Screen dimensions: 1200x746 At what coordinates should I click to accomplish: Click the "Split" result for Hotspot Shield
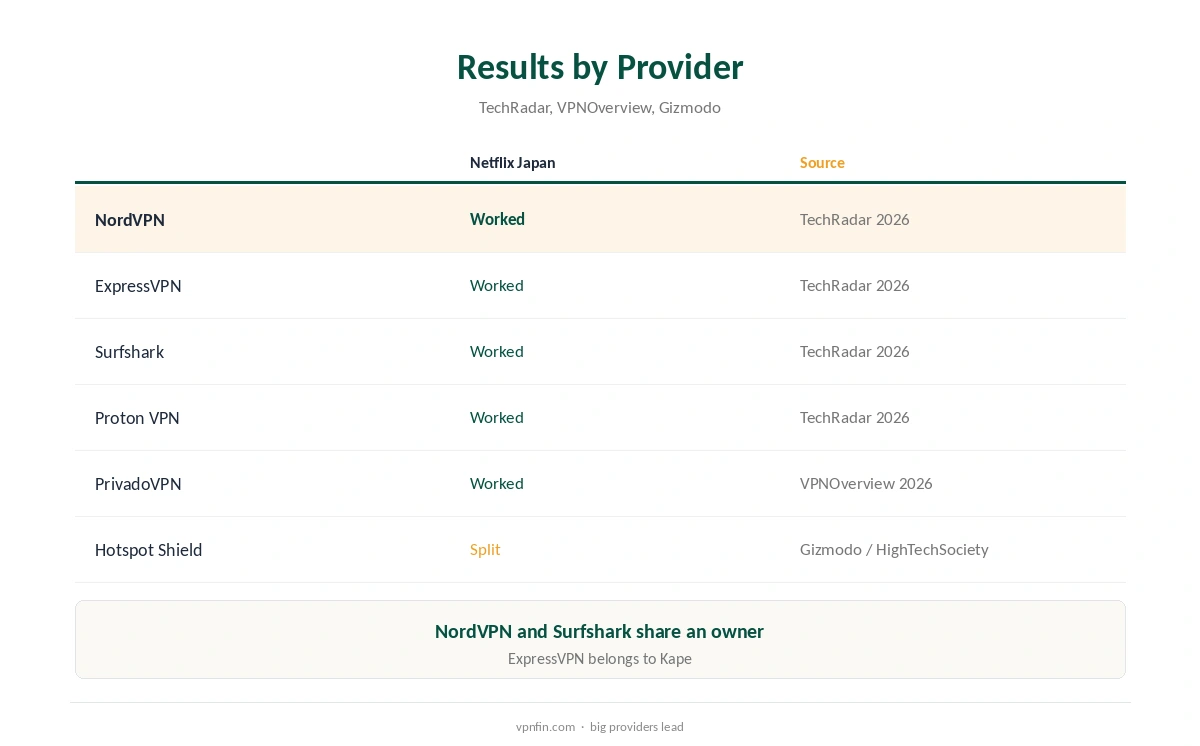point(485,549)
